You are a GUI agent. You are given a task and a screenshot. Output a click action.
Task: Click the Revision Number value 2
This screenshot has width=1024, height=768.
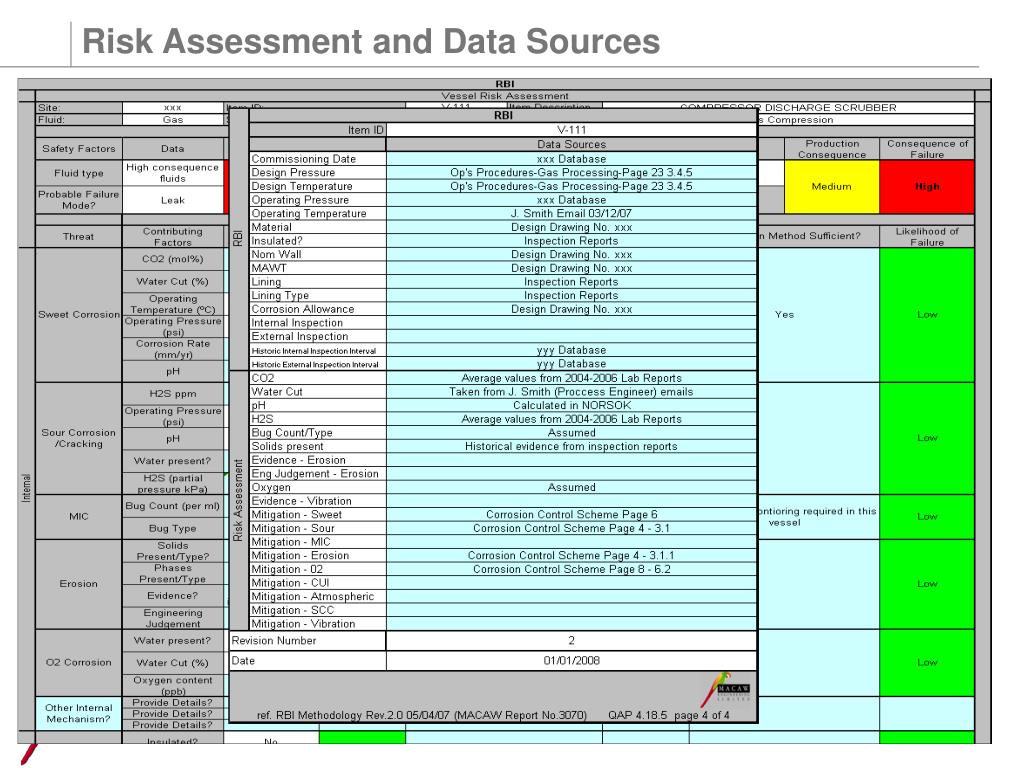[571, 641]
